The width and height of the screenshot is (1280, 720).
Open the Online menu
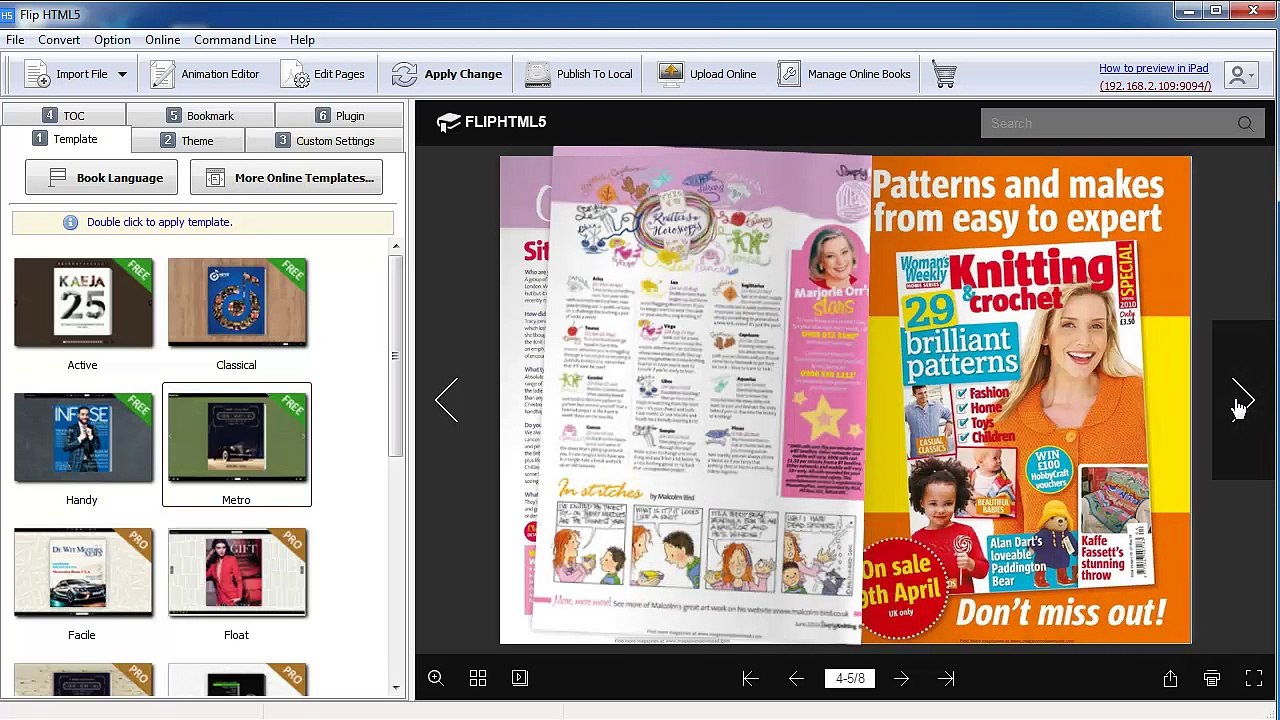click(x=162, y=40)
